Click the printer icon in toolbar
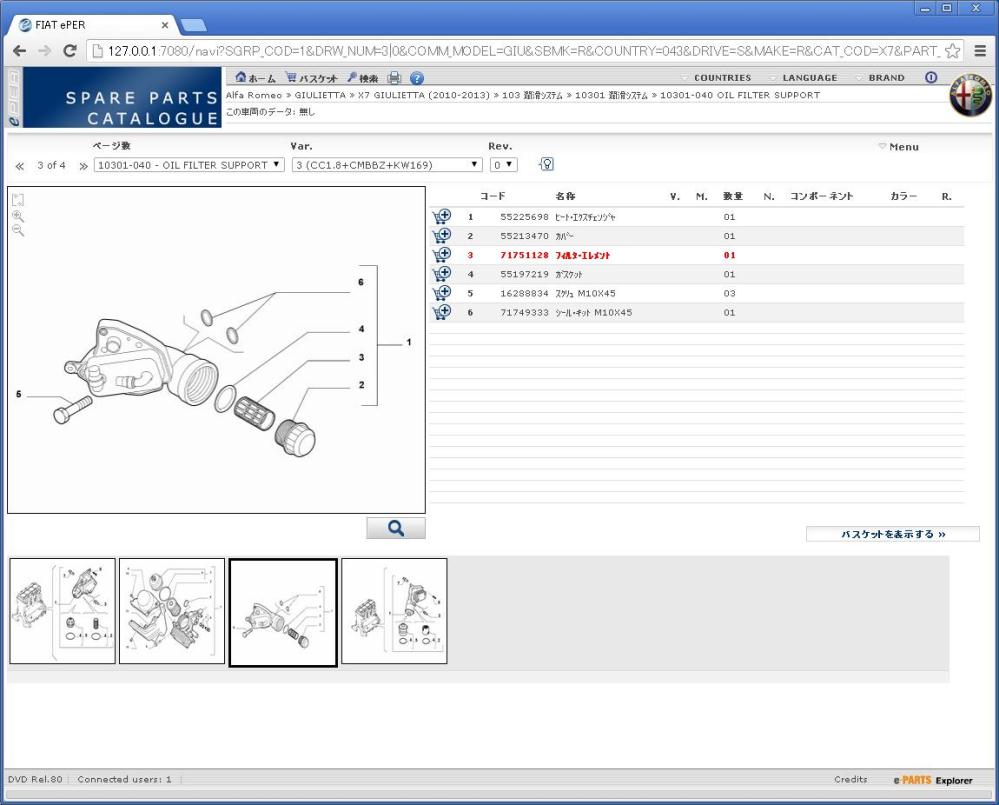Screen dimensions: 999x805 394,78
